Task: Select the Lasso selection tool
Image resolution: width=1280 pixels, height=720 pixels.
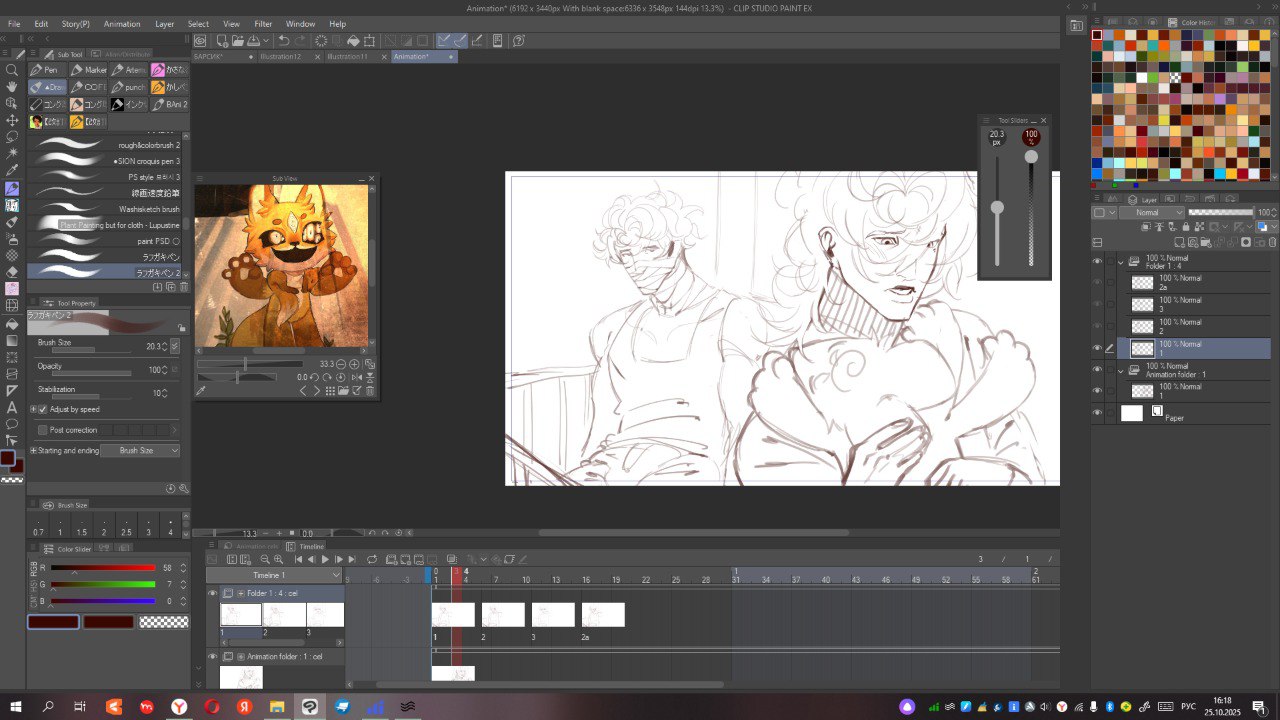Action: pos(12,137)
